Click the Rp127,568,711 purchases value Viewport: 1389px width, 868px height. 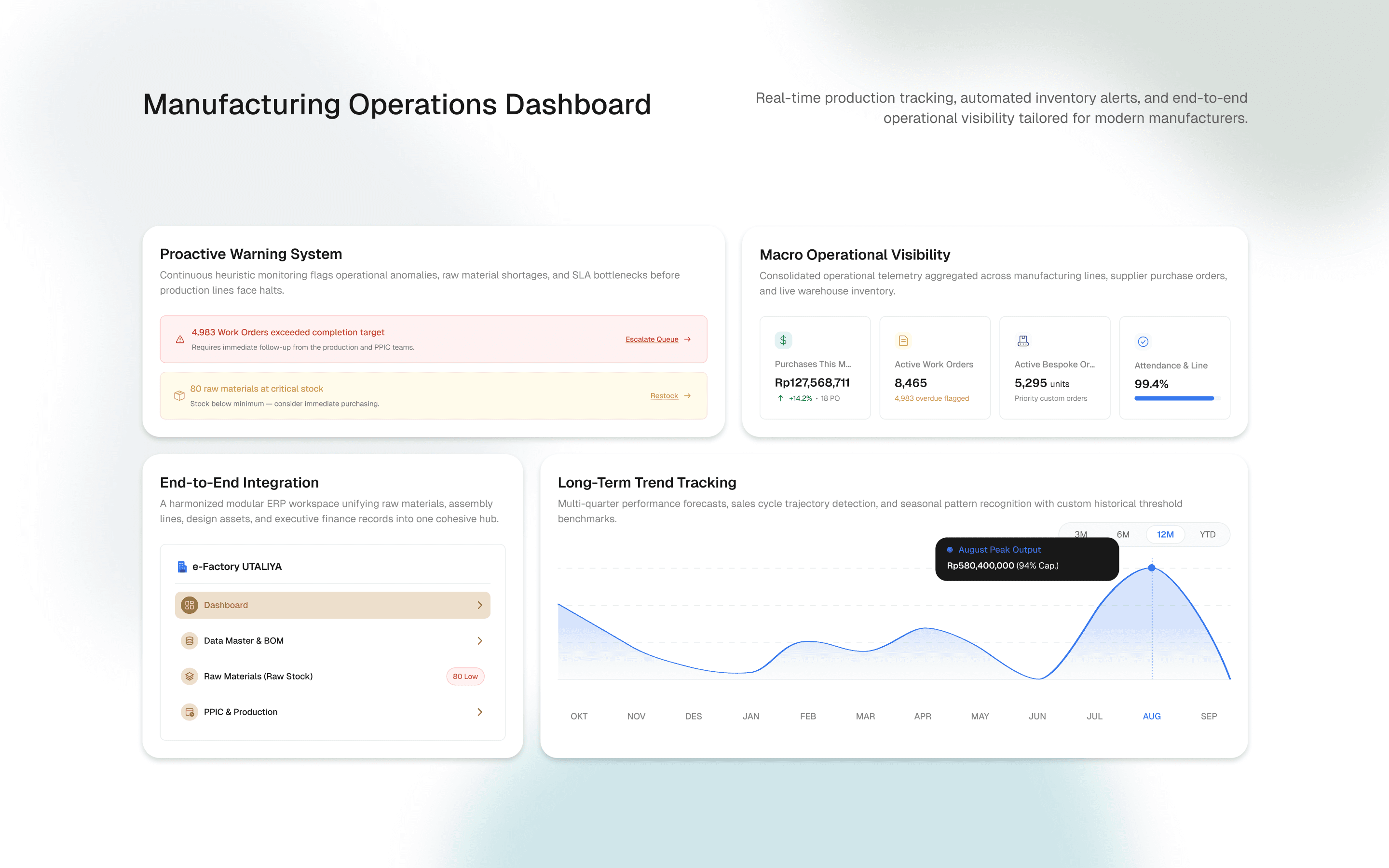coord(812,382)
